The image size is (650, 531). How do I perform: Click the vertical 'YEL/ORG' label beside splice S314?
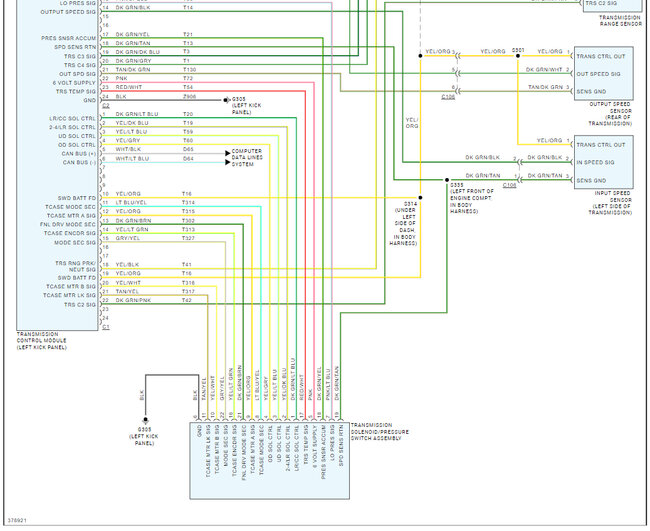point(412,123)
